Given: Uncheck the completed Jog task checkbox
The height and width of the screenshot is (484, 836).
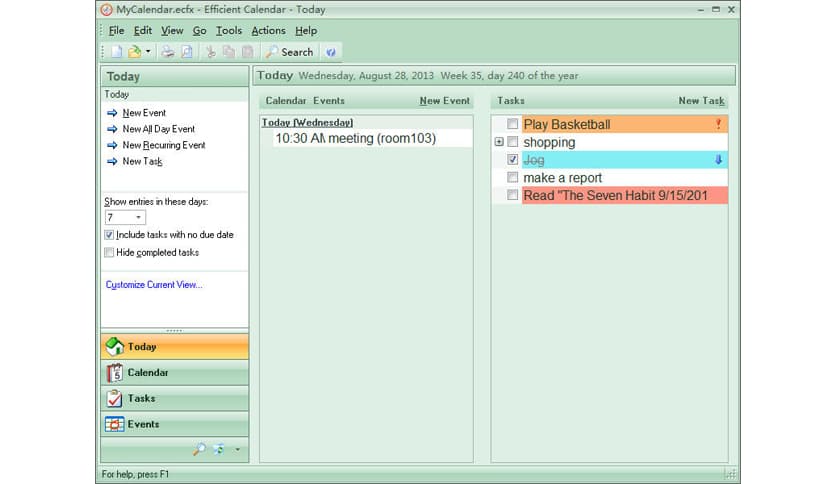Looking at the screenshot, I should tap(512, 159).
